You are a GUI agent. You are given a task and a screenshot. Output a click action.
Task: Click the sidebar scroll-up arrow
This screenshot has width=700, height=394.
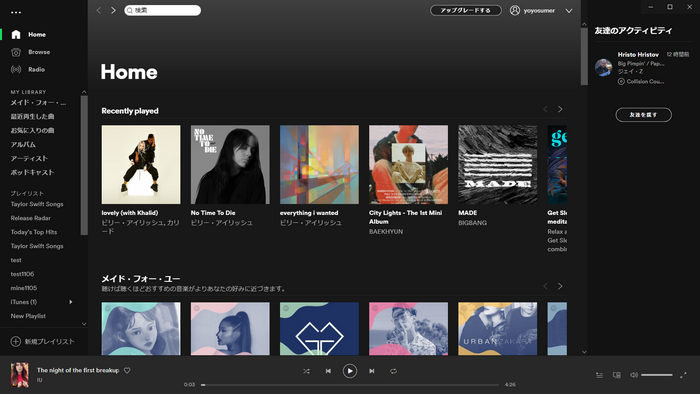point(84,92)
